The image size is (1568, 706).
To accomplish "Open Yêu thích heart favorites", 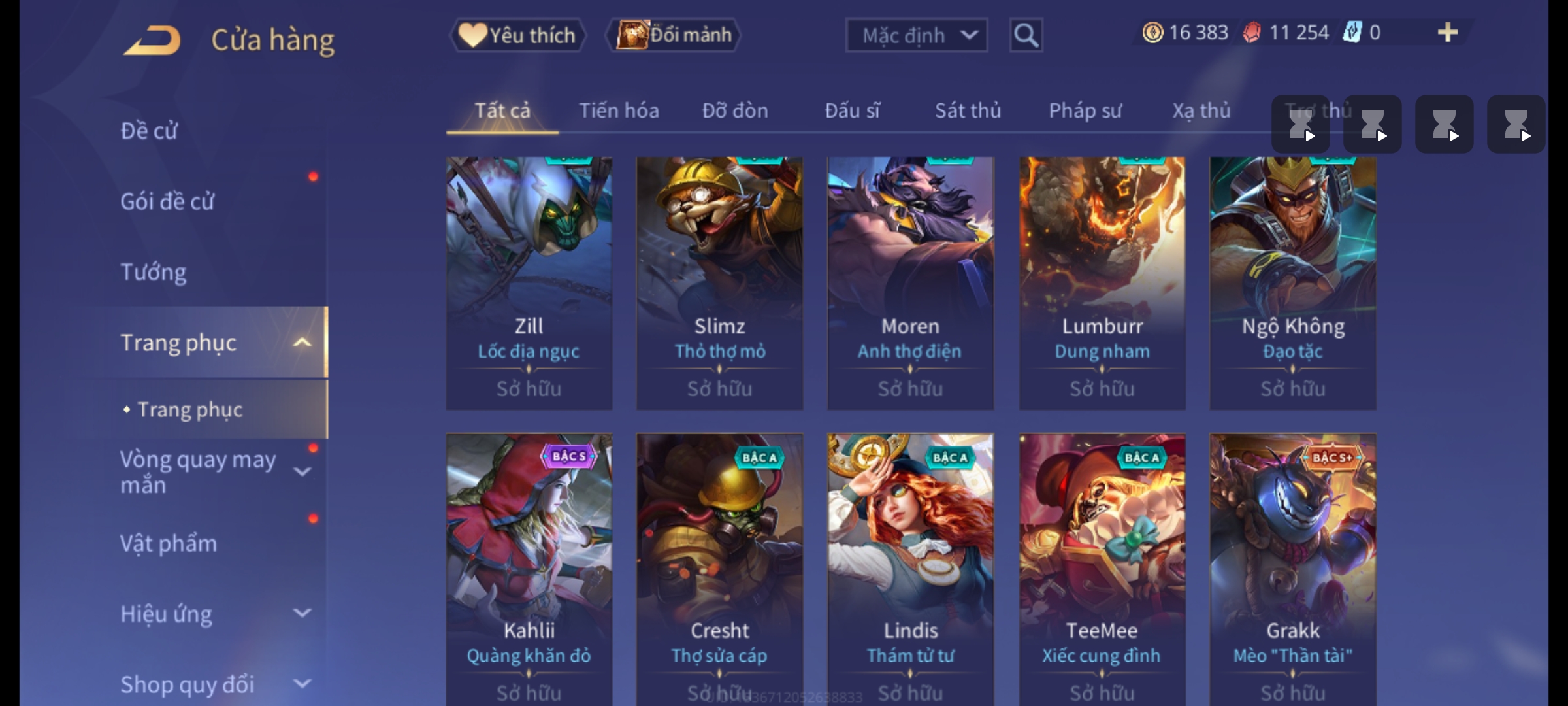I will [x=517, y=35].
